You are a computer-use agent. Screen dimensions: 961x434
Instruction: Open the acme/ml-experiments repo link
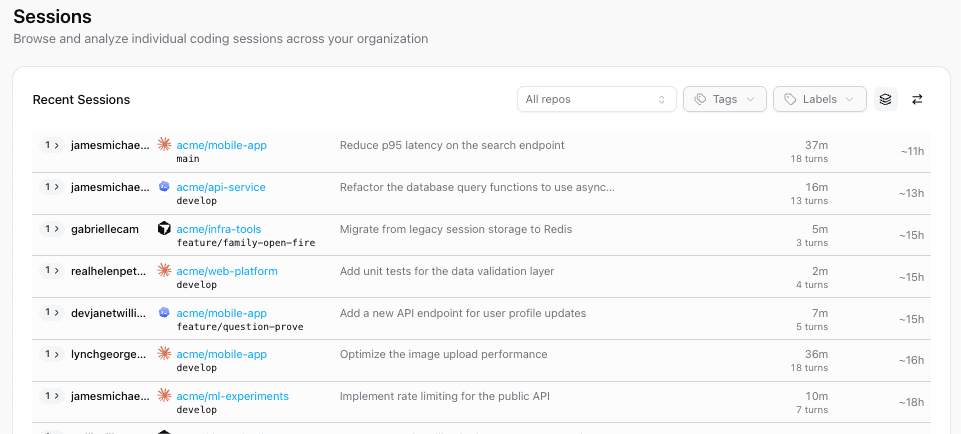(232, 396)
